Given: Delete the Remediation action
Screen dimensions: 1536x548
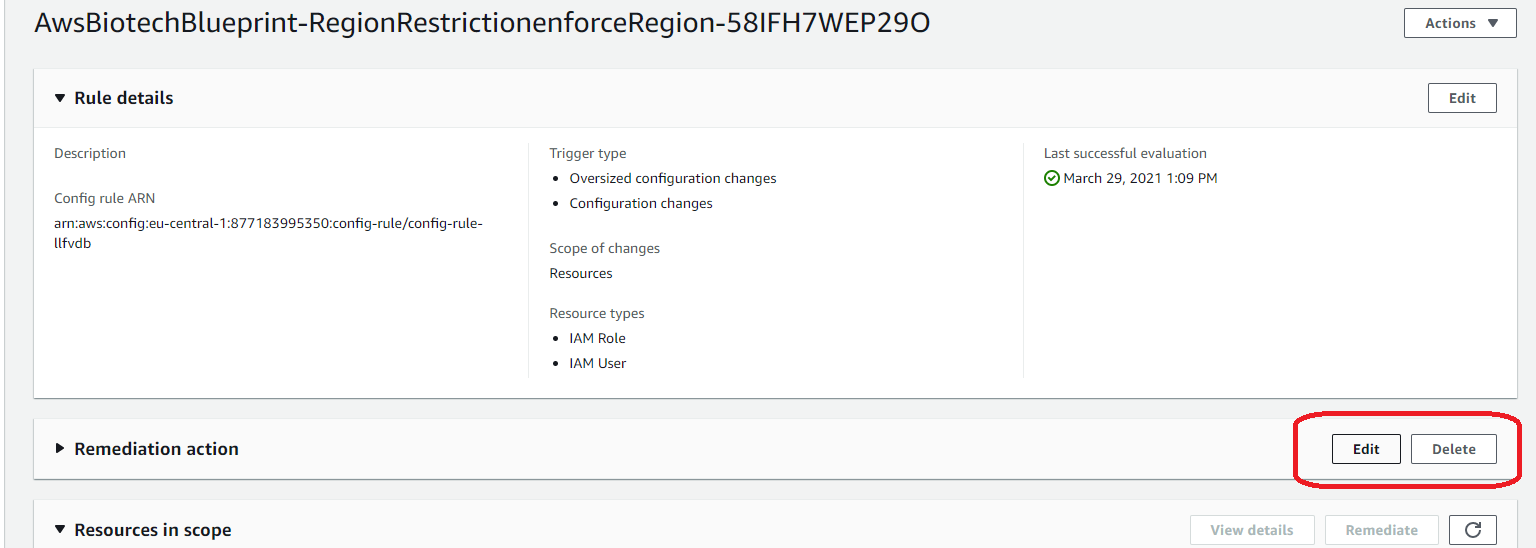Looking at the screenshot, I should point(1454,449).
